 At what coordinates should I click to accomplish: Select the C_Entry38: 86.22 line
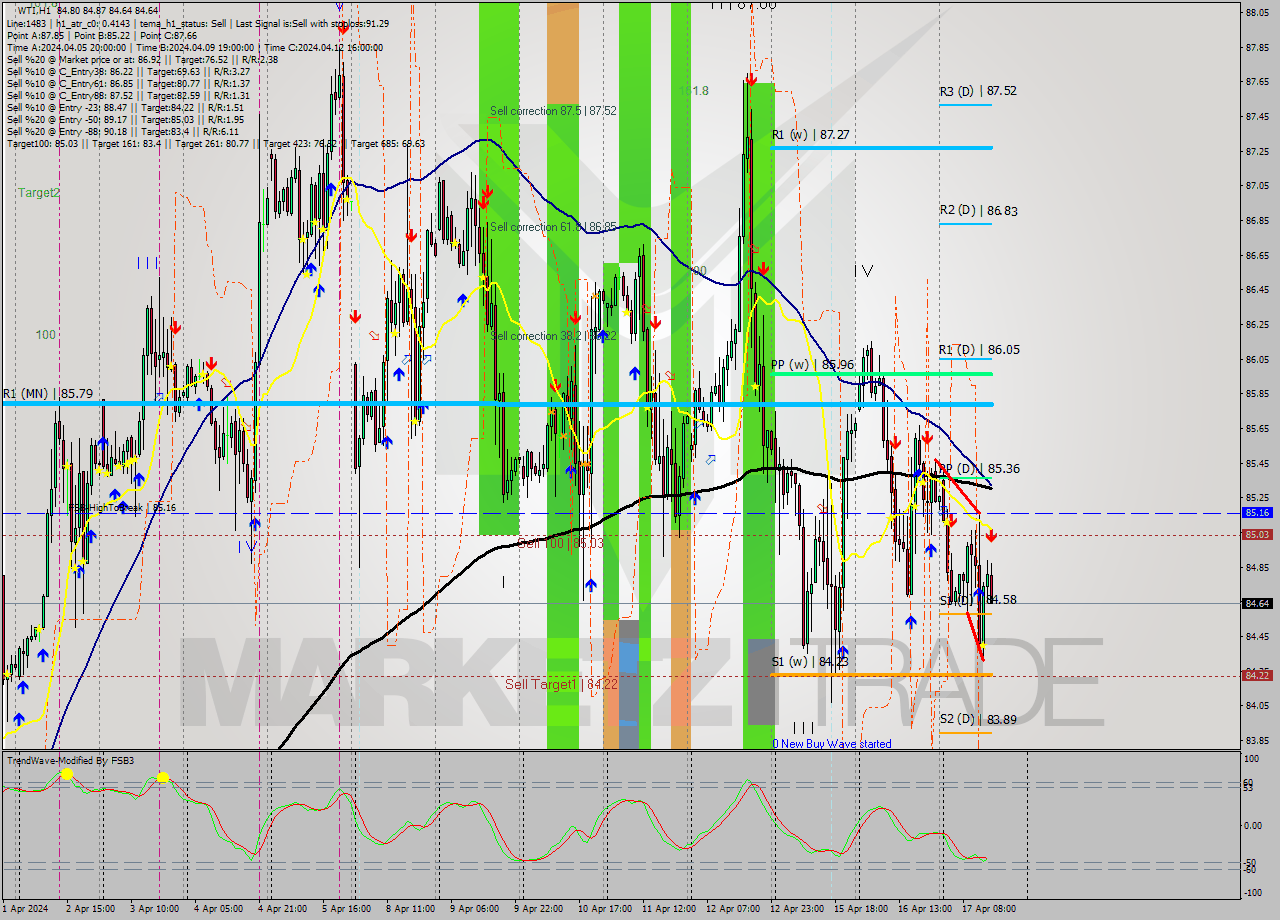(128, 71)
